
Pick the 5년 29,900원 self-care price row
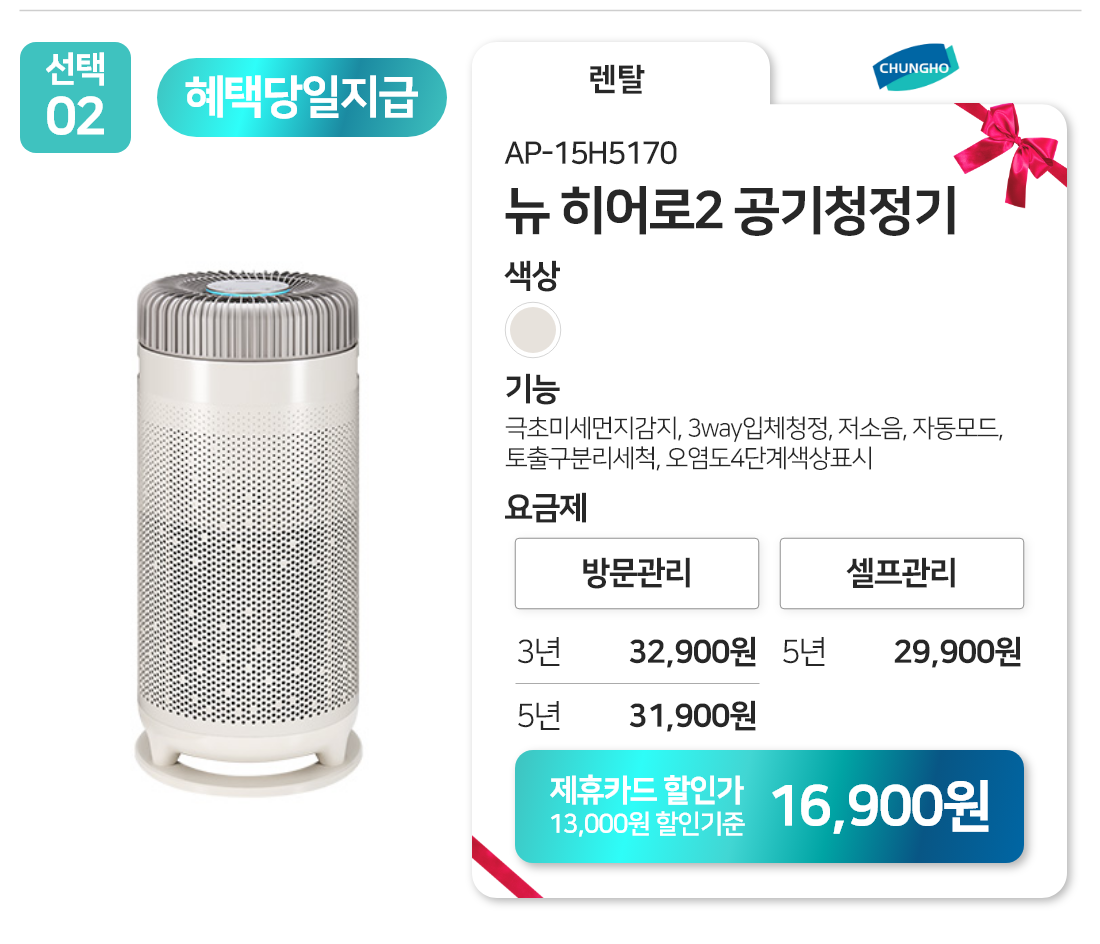pyautogui.click(x=901, y=652)
